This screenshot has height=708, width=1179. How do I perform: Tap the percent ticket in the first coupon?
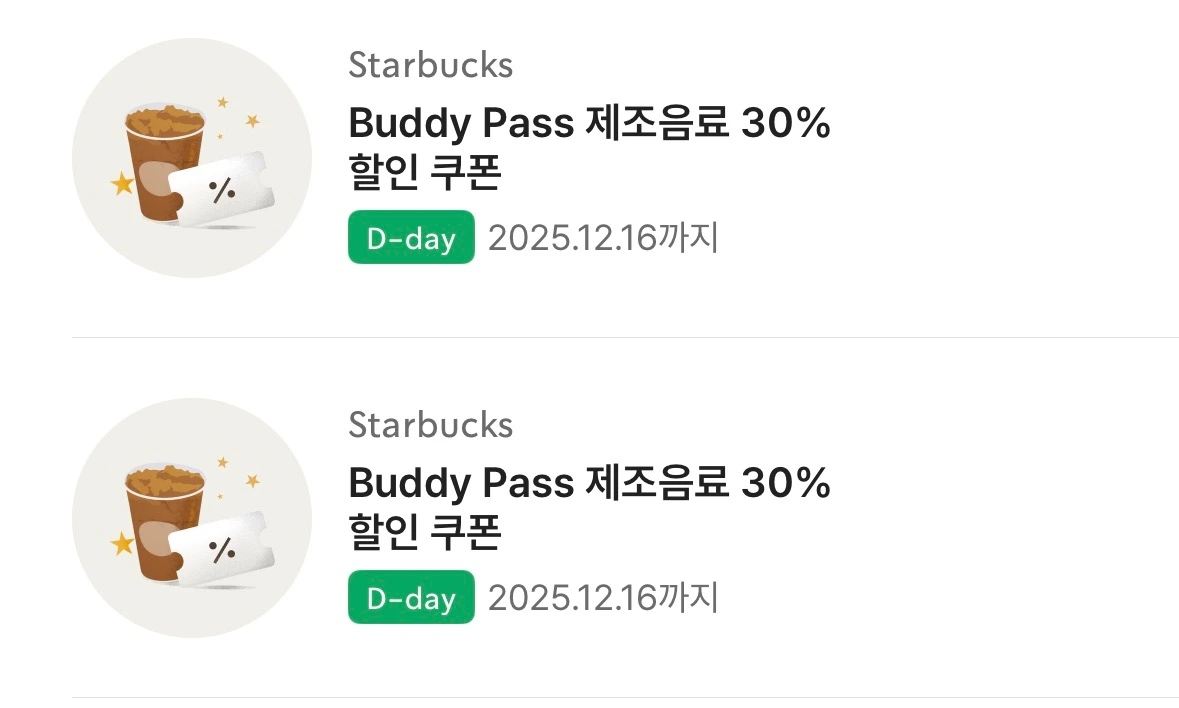pyautogui.click(x=222, y=190)
